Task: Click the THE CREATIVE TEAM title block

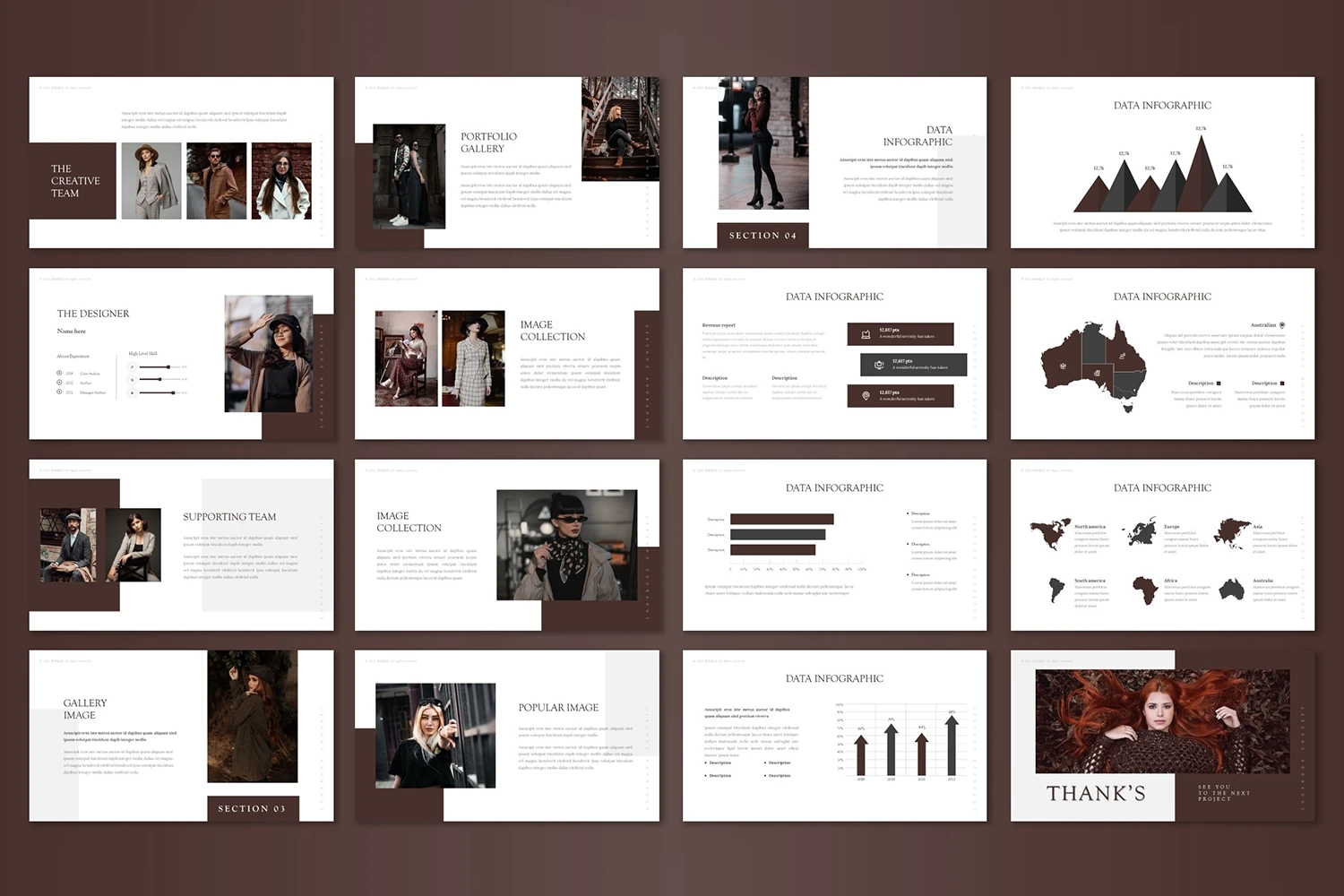Action: click(73, 181)
